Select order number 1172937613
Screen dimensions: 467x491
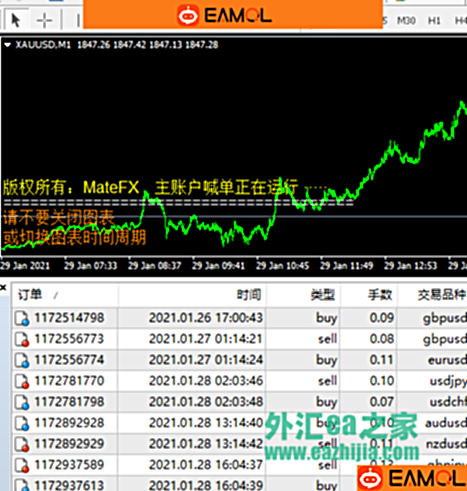(x=69, y=485)
